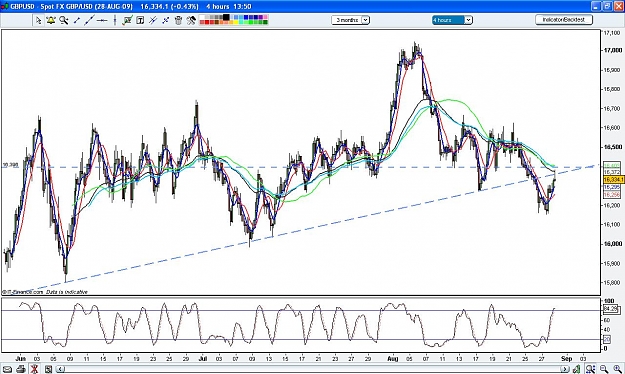Select the short line segment drawing tool
Image resolution: width=625 pixels, height=374 pixels.
coord(77,20)
